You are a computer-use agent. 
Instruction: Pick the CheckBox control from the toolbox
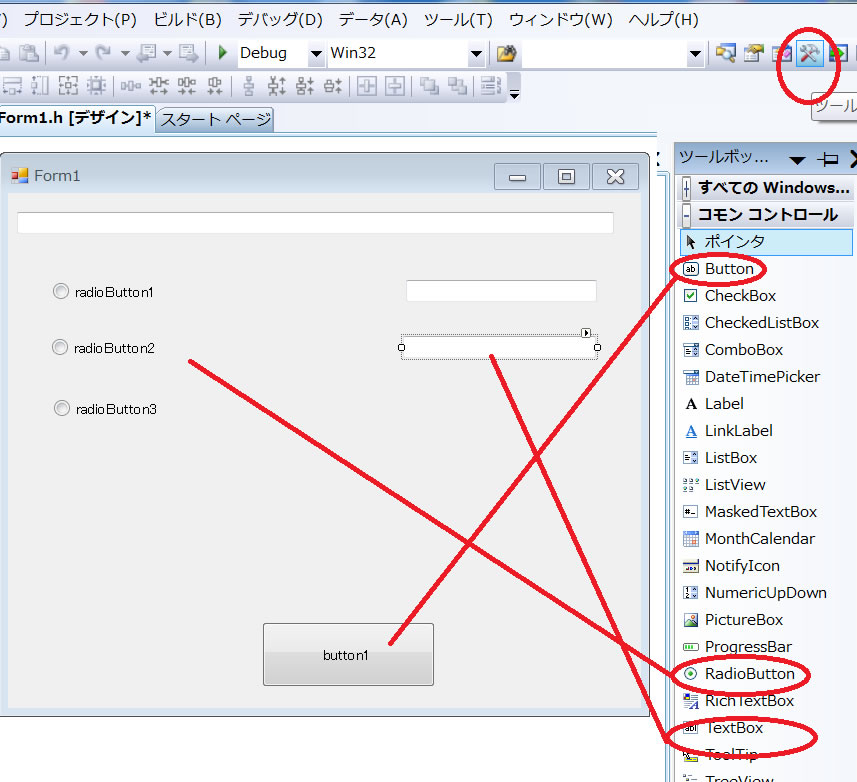click(739, 296)
